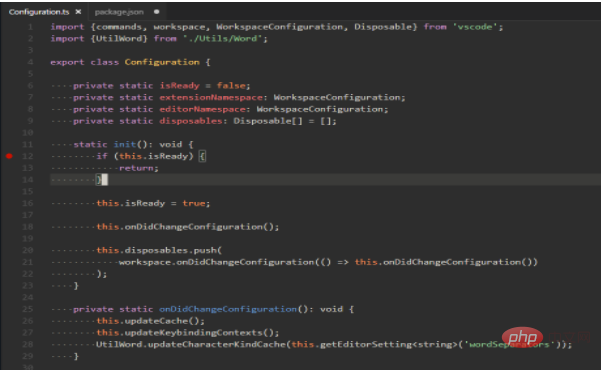
Task: Click this.onDidChangeConfiguration() on line 18
Action: [185, 227]
